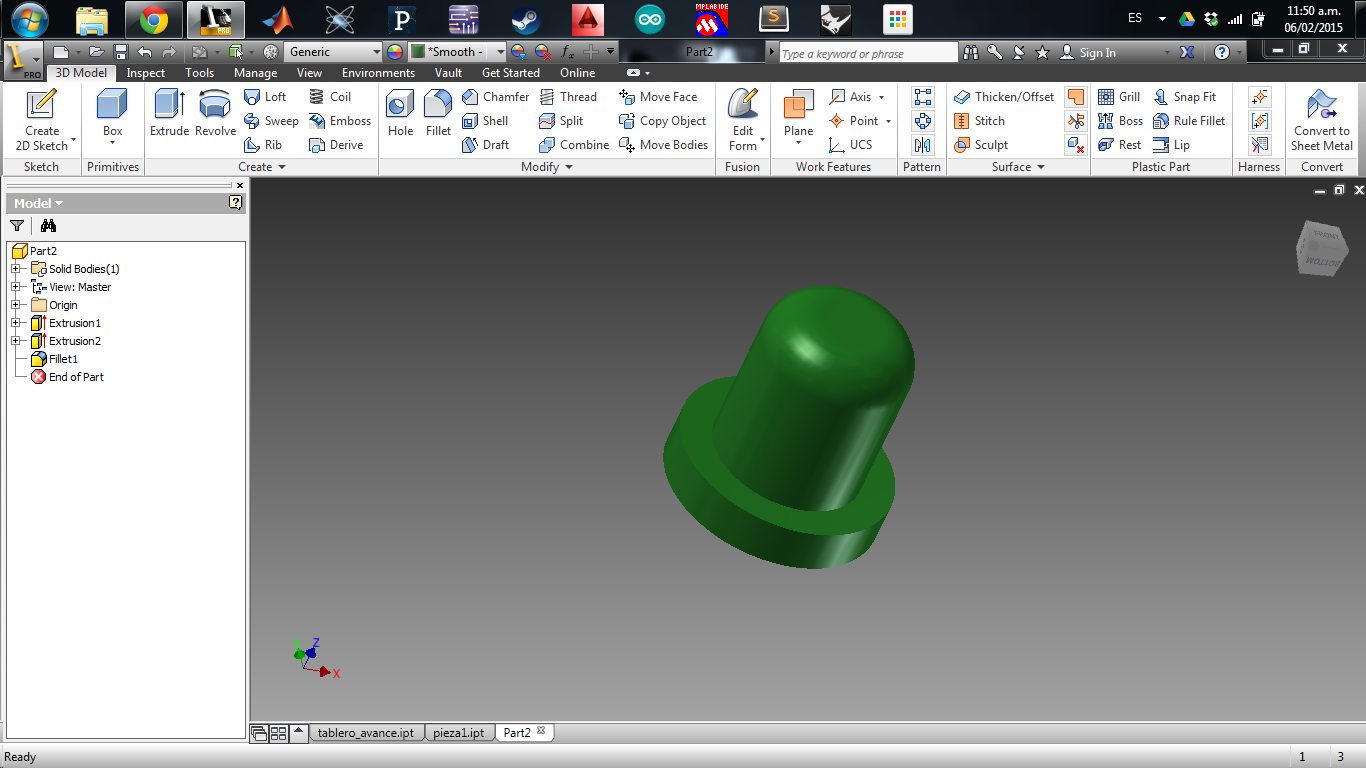Switch to tablero_avance.ipt document tab
The width and height of the screenshot is (1366, 768).
pos(366,733)
